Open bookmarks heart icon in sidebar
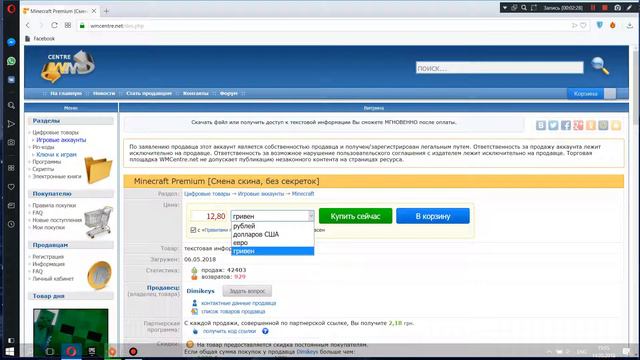 [x=11, y=187]
